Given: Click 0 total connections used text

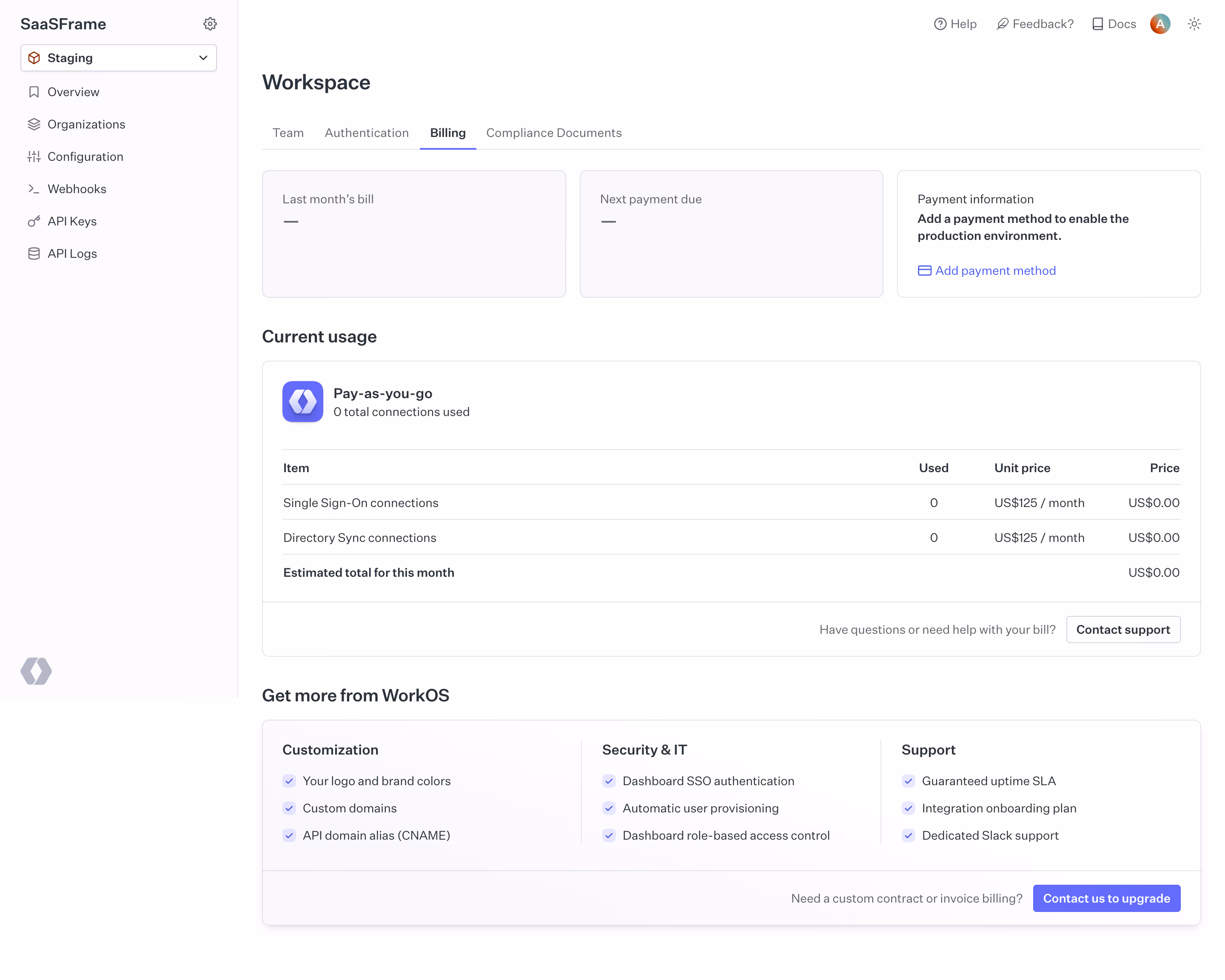Looking at the screenshot, I should [402, 412].
